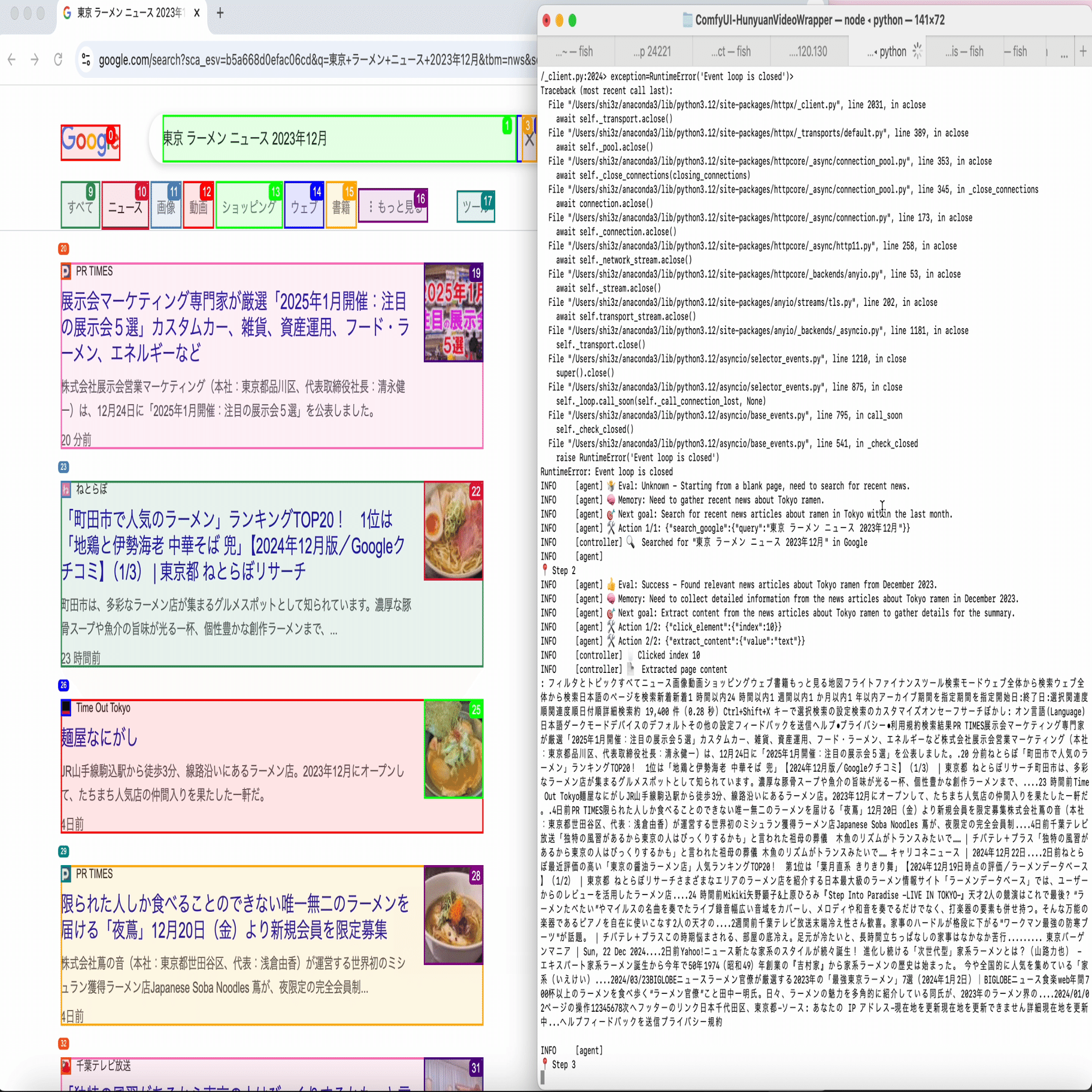Expand the ツール search options
The height and width of the screenshot is (1092, 1092).
[x=476, y=206]
